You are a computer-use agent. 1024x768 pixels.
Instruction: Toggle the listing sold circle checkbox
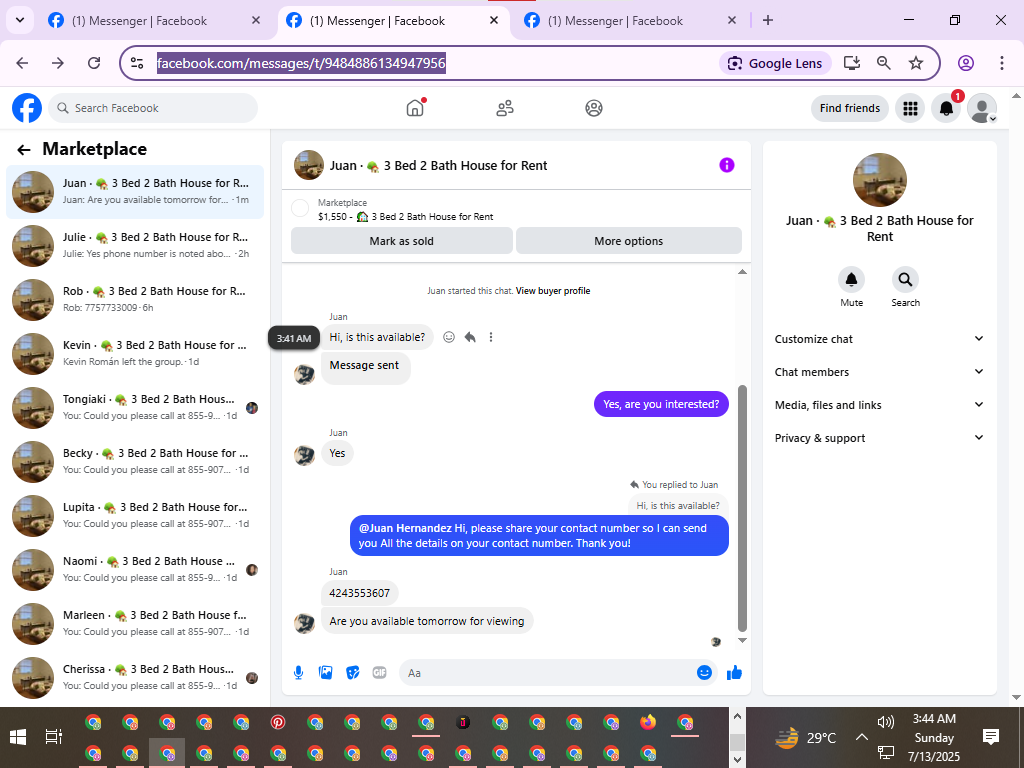[x=300, y=208]
